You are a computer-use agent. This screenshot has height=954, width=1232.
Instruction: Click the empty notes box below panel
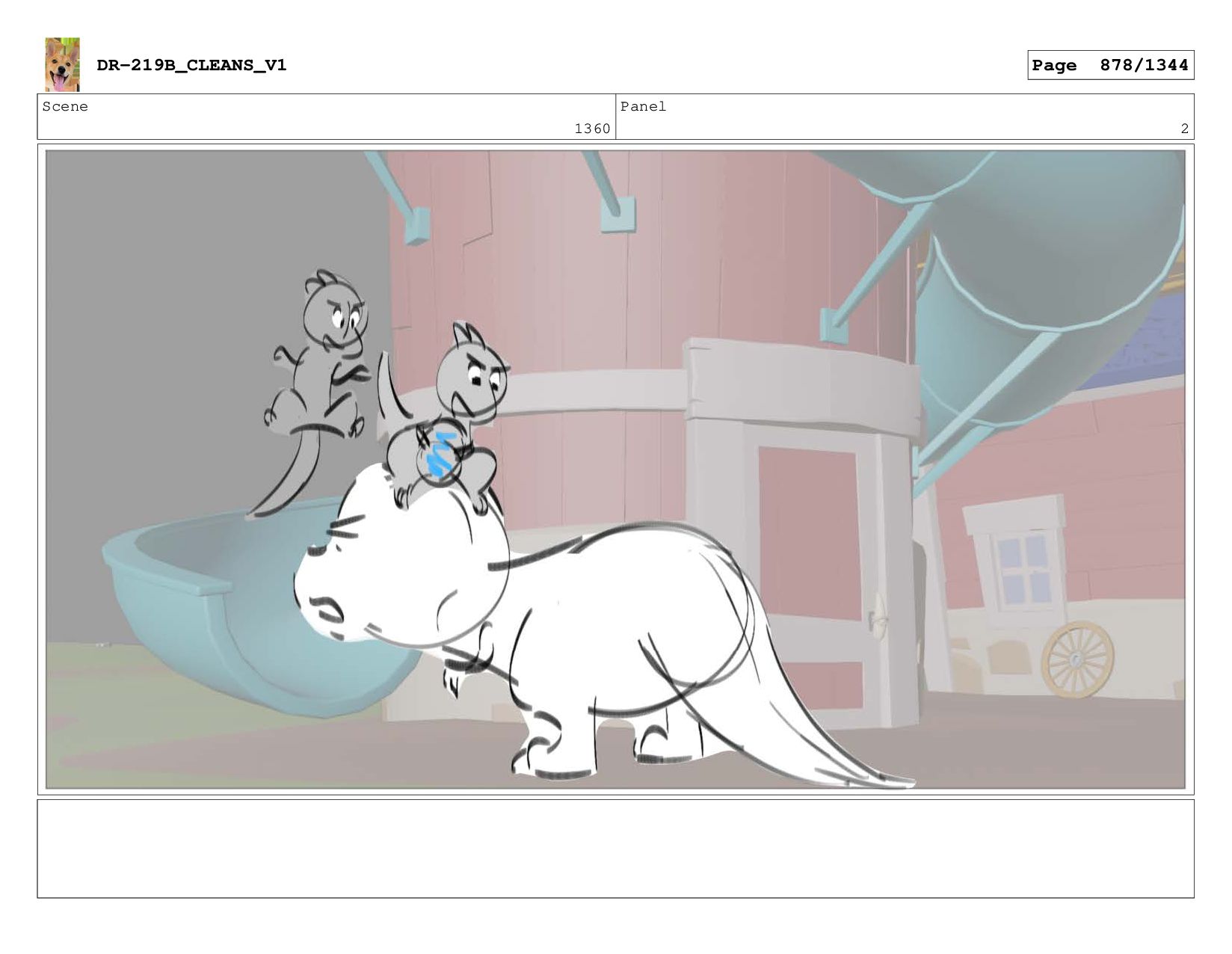pyautogui.click(x=615, y=849)
